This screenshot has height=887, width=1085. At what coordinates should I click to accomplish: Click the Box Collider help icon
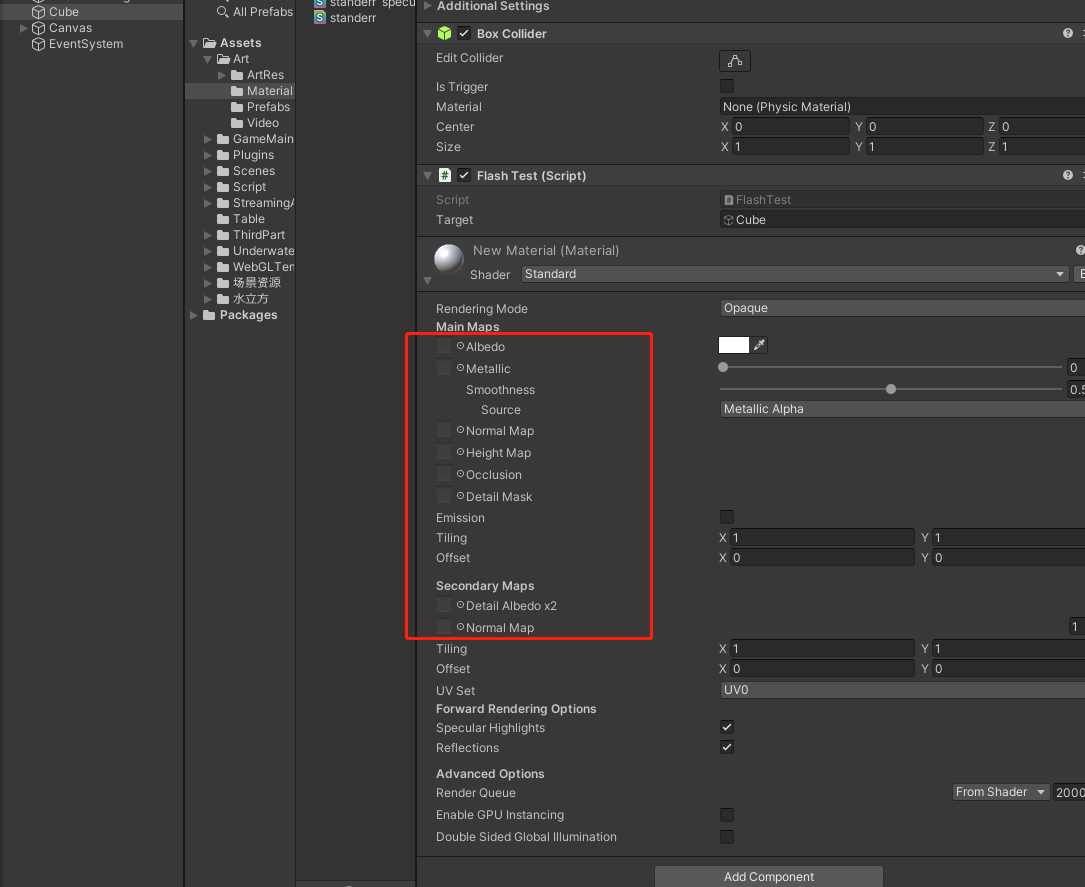(1067, 33)
